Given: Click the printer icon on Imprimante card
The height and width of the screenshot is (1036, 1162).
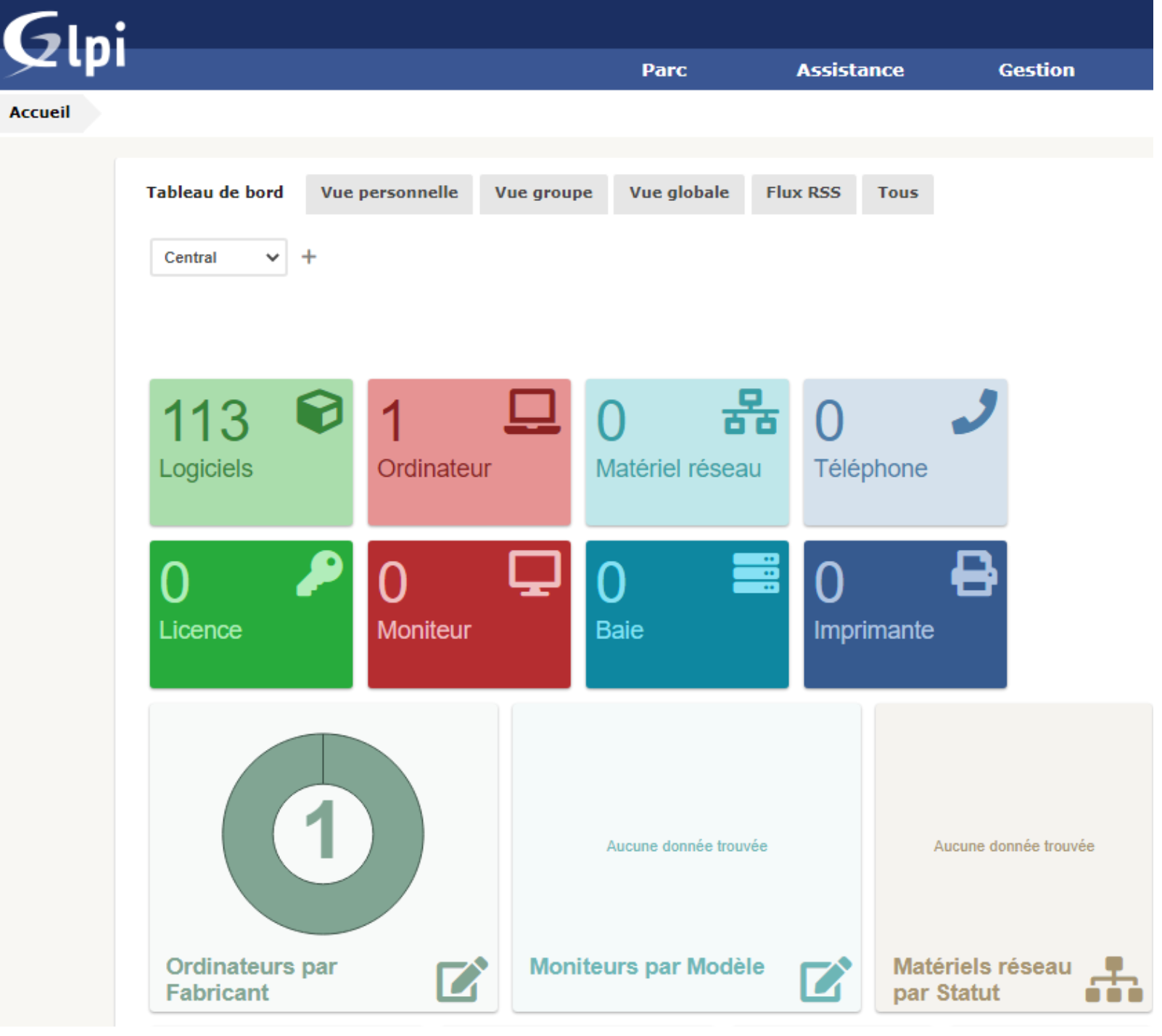Looking at the screenshot, I should click(974, 575).
